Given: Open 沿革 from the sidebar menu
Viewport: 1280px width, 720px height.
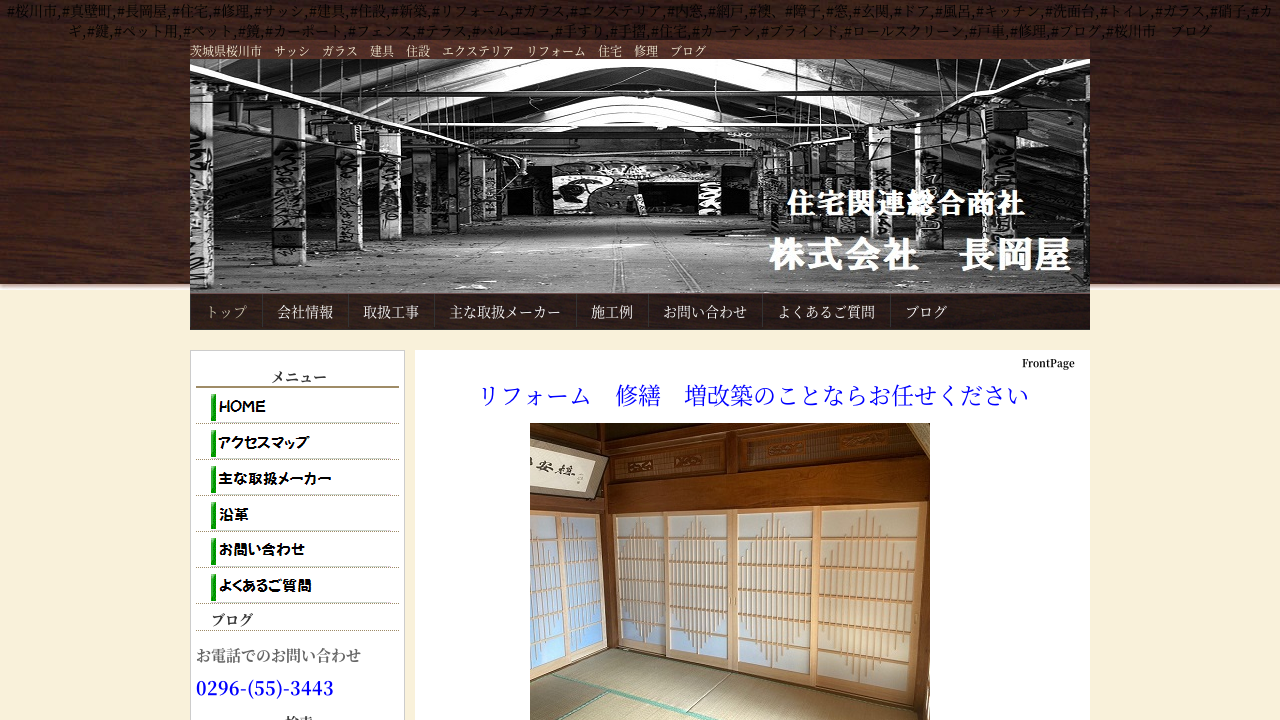Looking at the screenshot, I should point(233,515).
